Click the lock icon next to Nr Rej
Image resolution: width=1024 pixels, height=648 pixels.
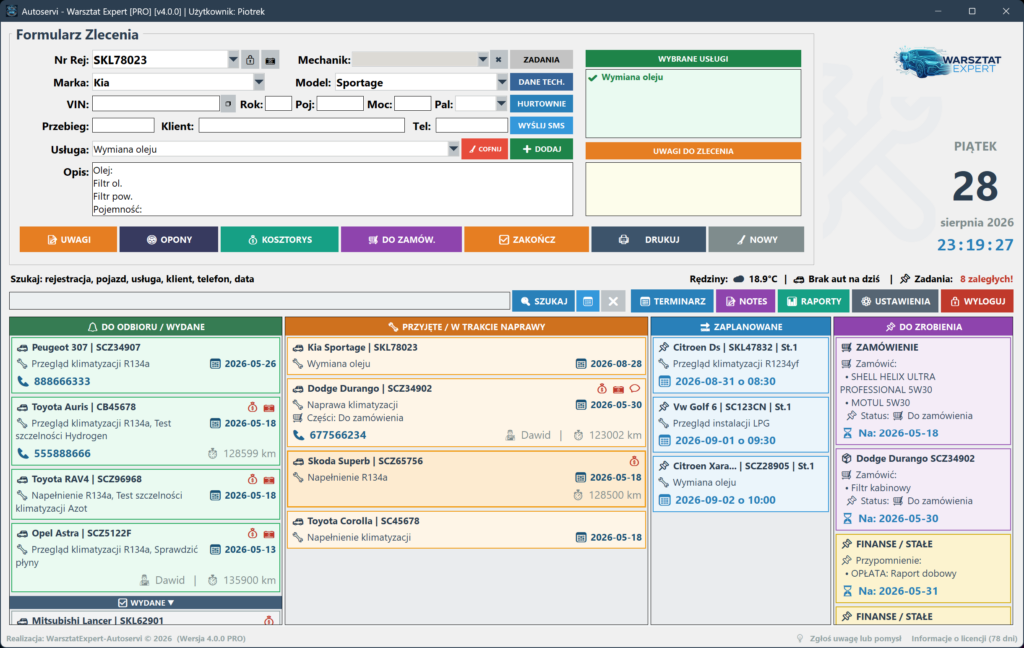(250, 60)
